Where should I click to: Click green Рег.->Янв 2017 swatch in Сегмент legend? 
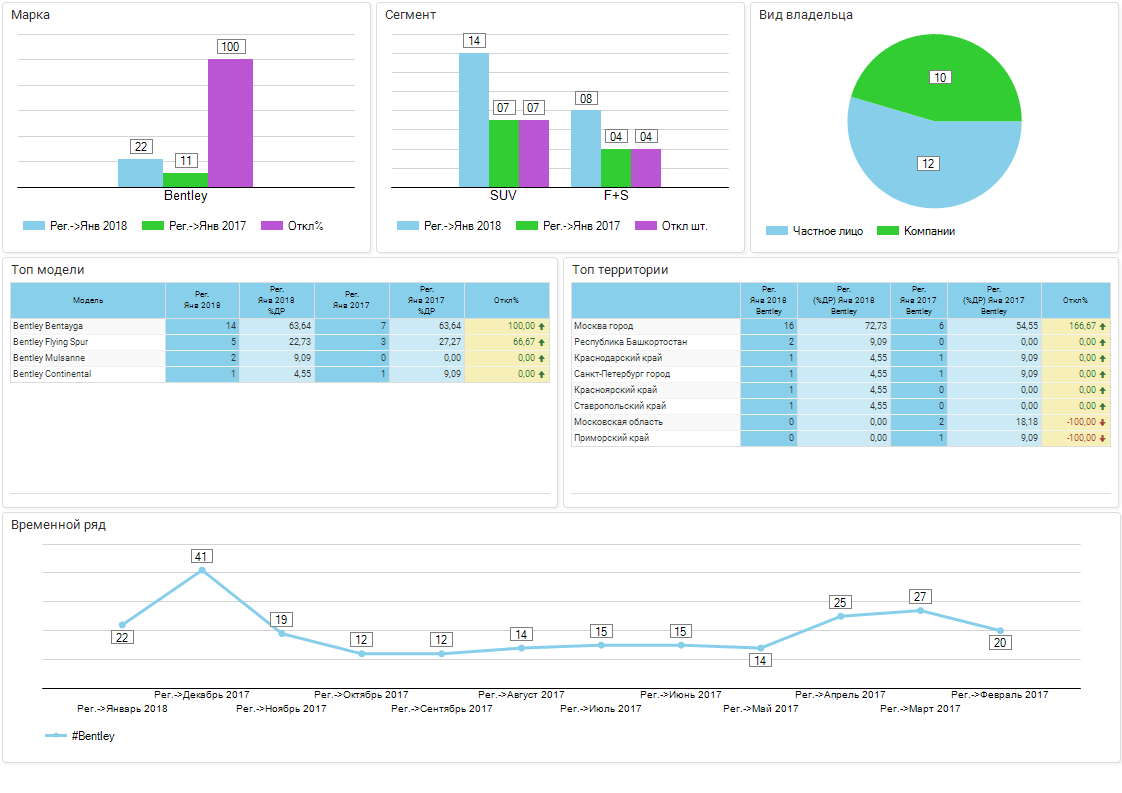(x=527, y=225)
